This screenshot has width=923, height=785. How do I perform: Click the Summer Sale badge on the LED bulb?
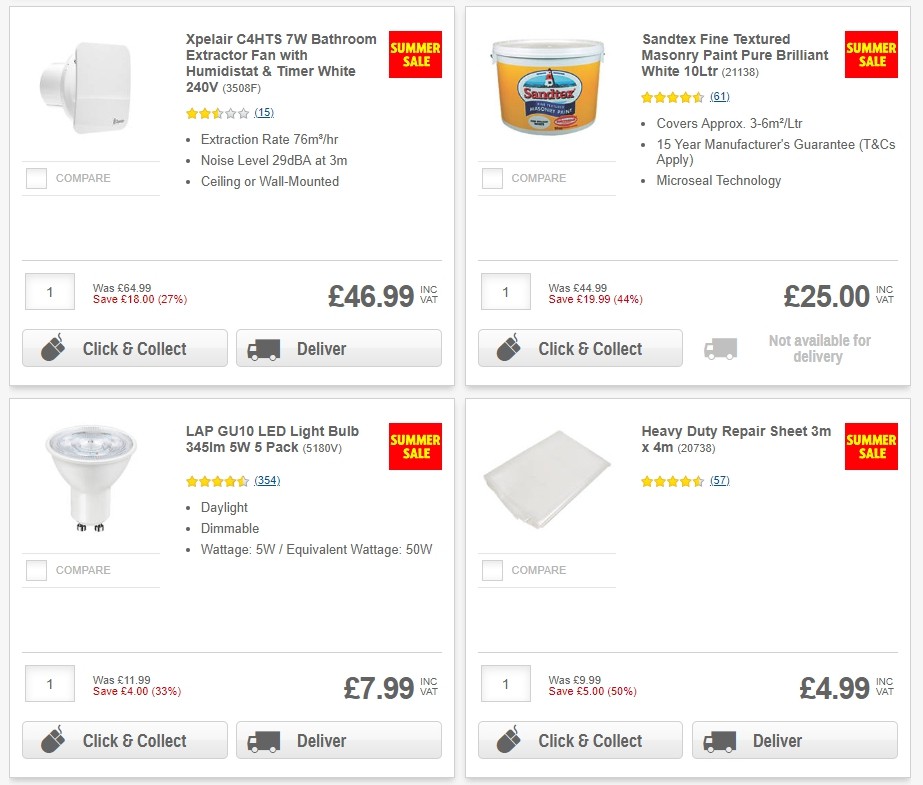pos(415,446)
